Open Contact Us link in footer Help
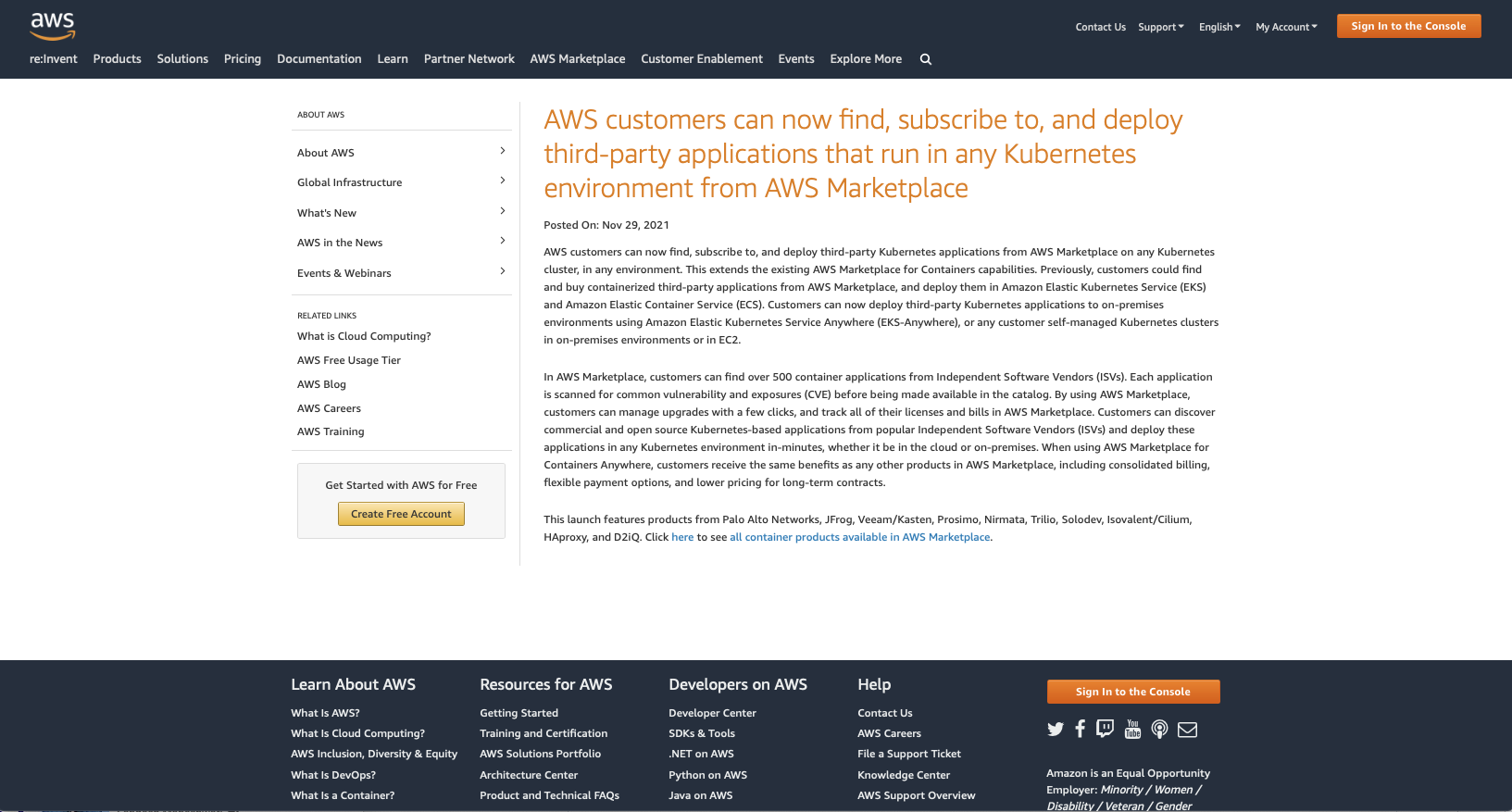This screenshot has width=1512, height=812. coord(884,713)
